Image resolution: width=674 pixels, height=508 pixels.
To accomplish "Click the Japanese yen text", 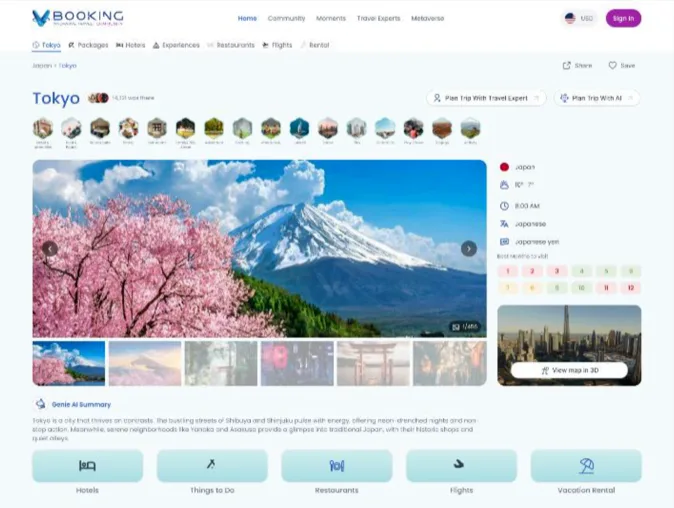I will click(x=537, y=242).
